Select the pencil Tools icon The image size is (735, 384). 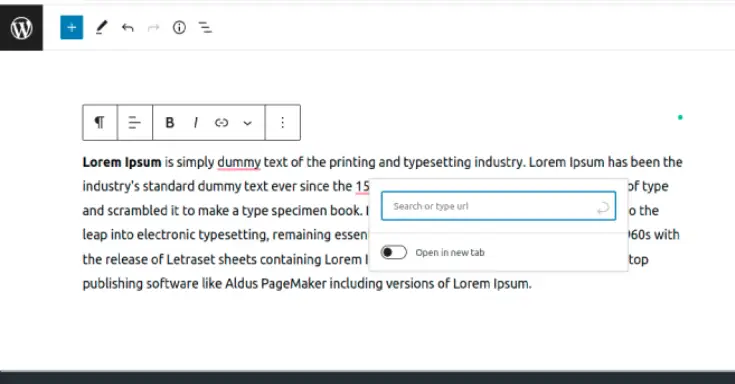pyautogui.click(x=101, y=28)
